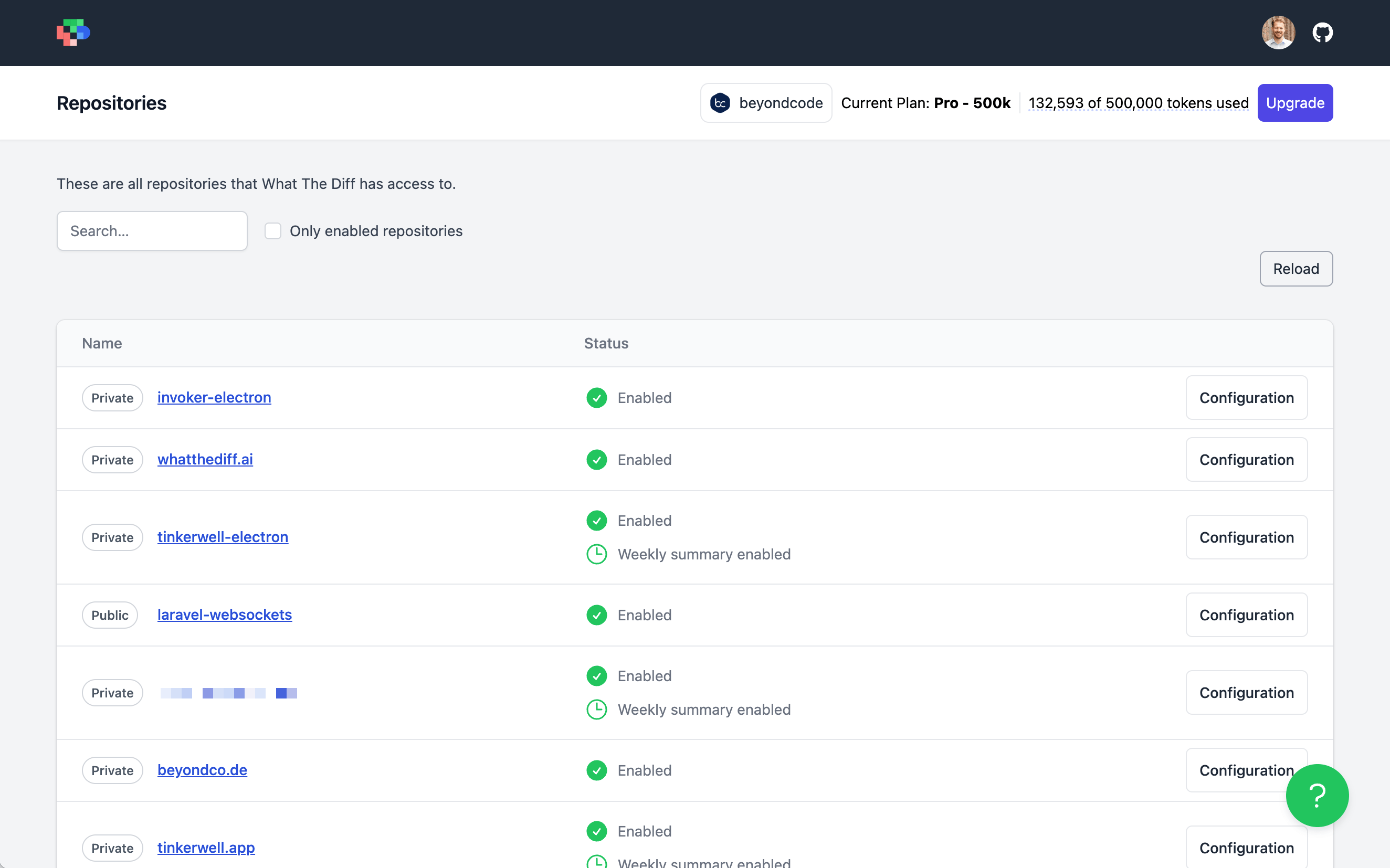
Task: Open the whatthediff.ai repository link
Action: click(x=205, y=460)
